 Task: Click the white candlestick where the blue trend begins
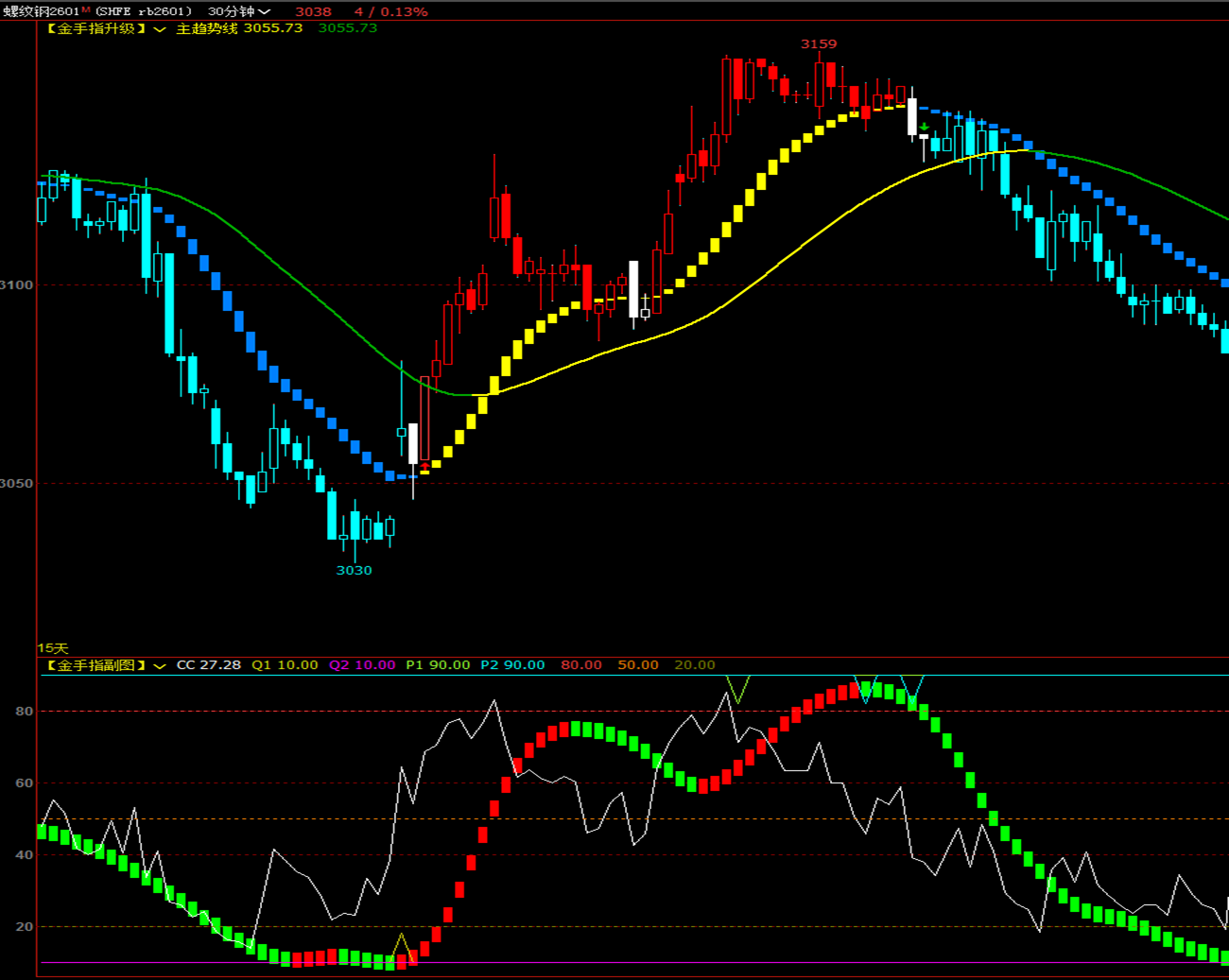(x=912, y=116)
